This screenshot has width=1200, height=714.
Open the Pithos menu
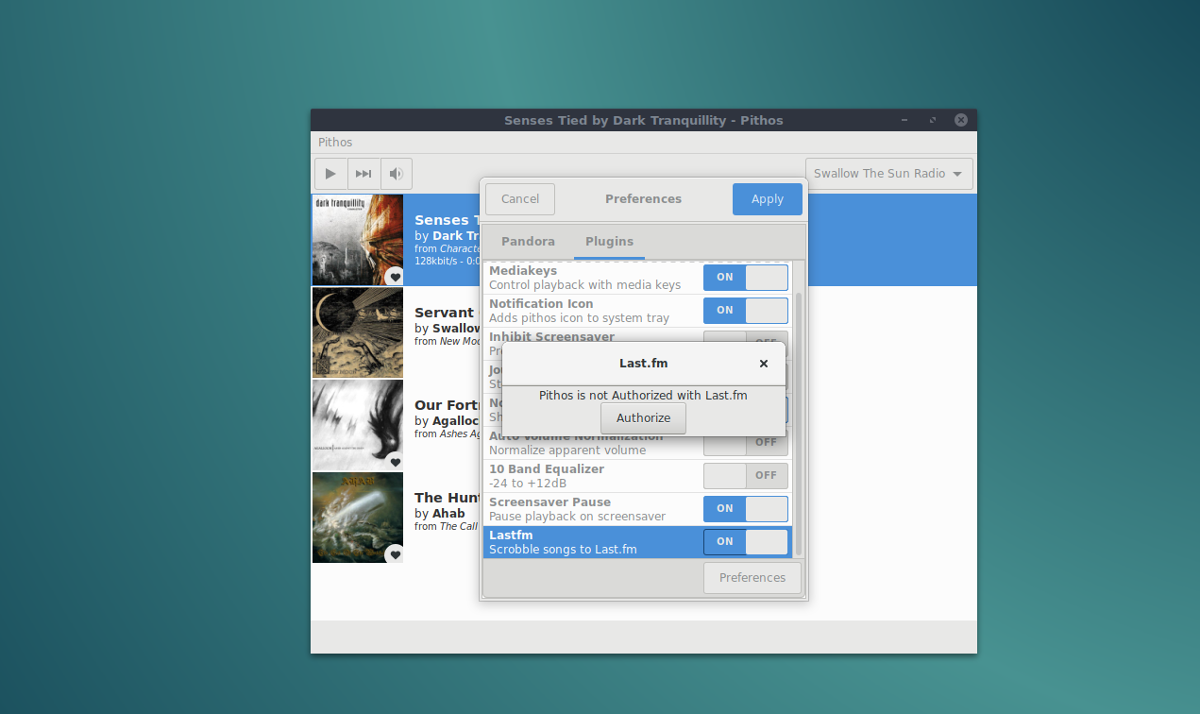[x=335, y=142]
